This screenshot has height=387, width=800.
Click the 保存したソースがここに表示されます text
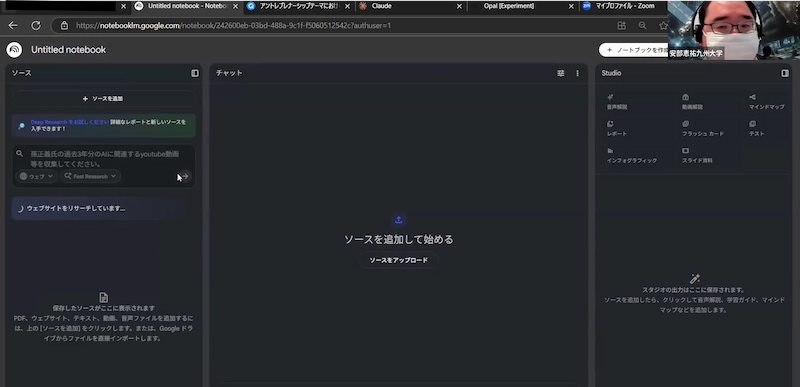coord(104,308)
